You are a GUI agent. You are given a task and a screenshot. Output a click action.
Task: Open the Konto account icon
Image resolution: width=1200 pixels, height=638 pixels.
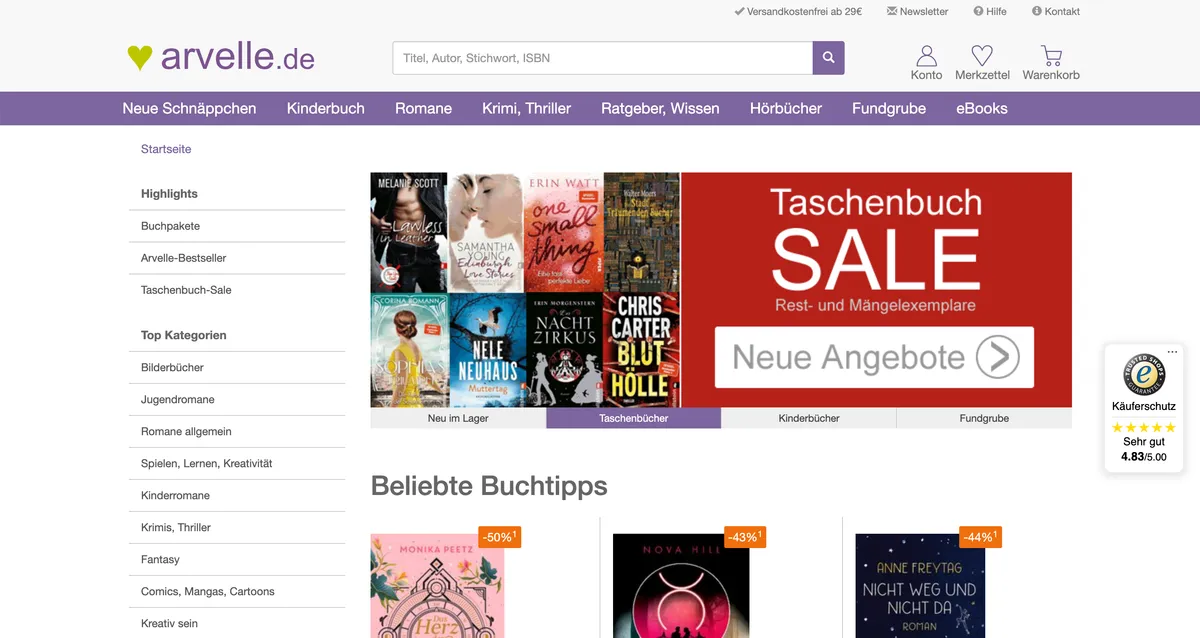tap(925, 55)
